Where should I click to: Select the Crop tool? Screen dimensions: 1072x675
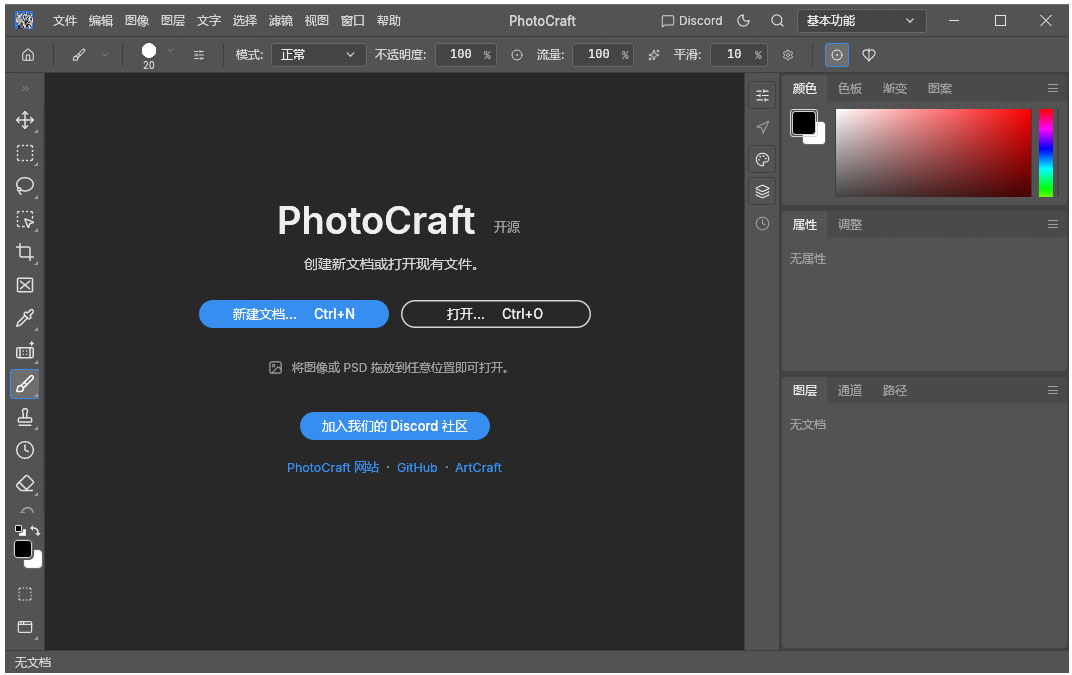(25, 252)
